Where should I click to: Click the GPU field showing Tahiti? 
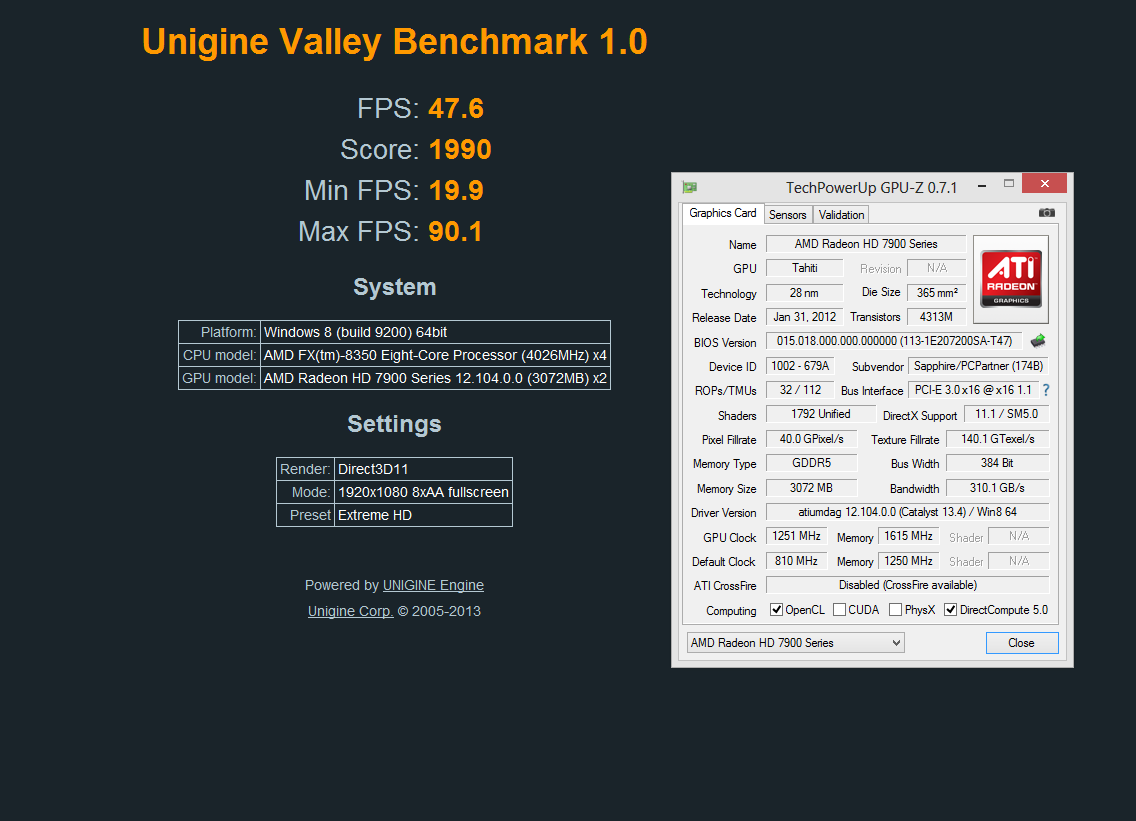point(804,268)
